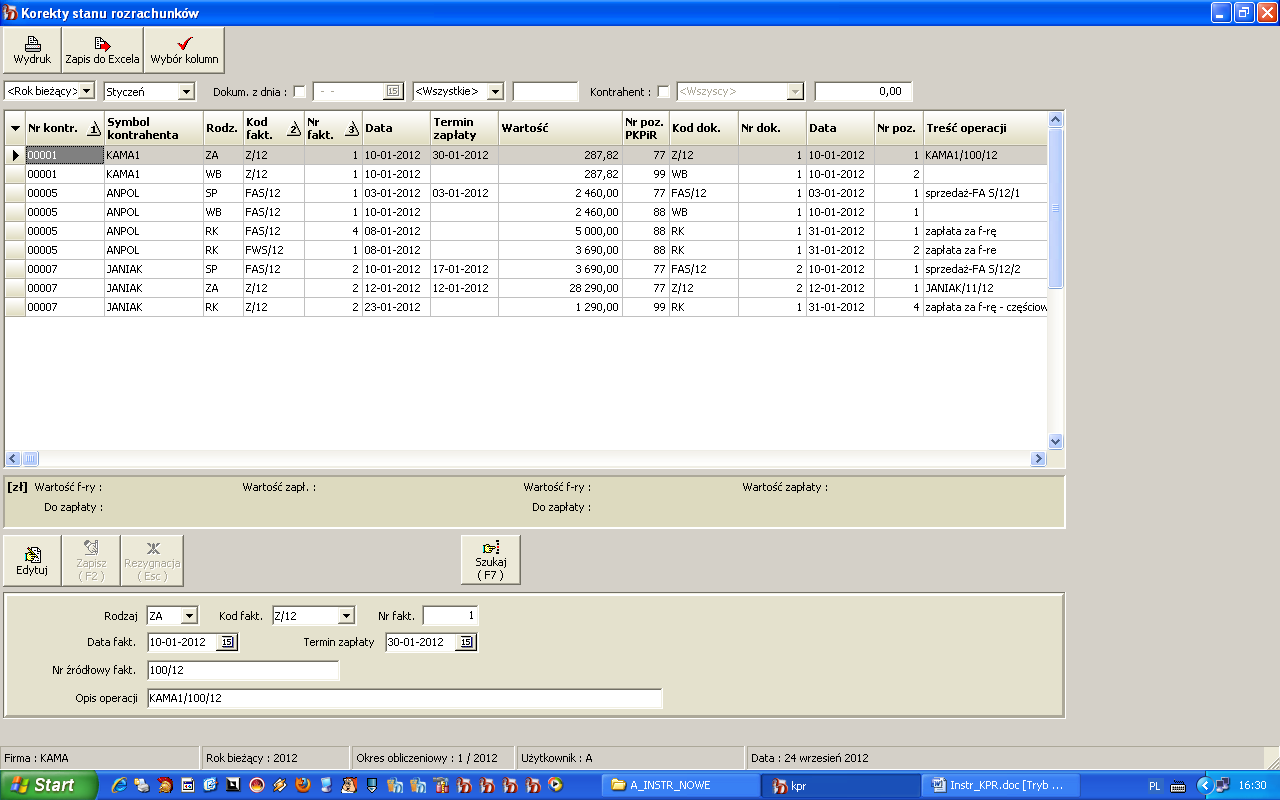The height and width of the screenshot is (800, 1280).
Task: Toggle the Kontrahent checkbox
Action: click(x=664, y=92)
